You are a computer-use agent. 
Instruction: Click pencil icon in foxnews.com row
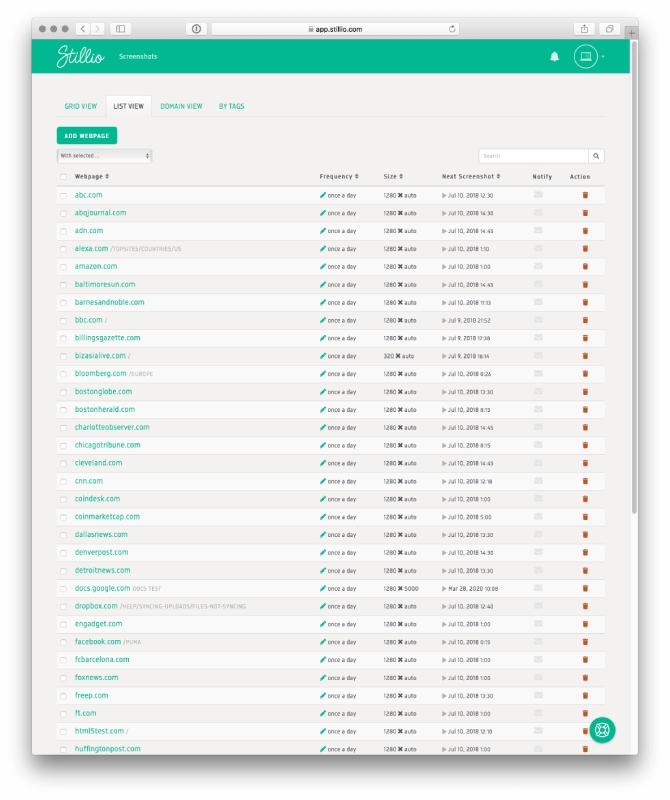pyautogui.click(x=322, y=677)
